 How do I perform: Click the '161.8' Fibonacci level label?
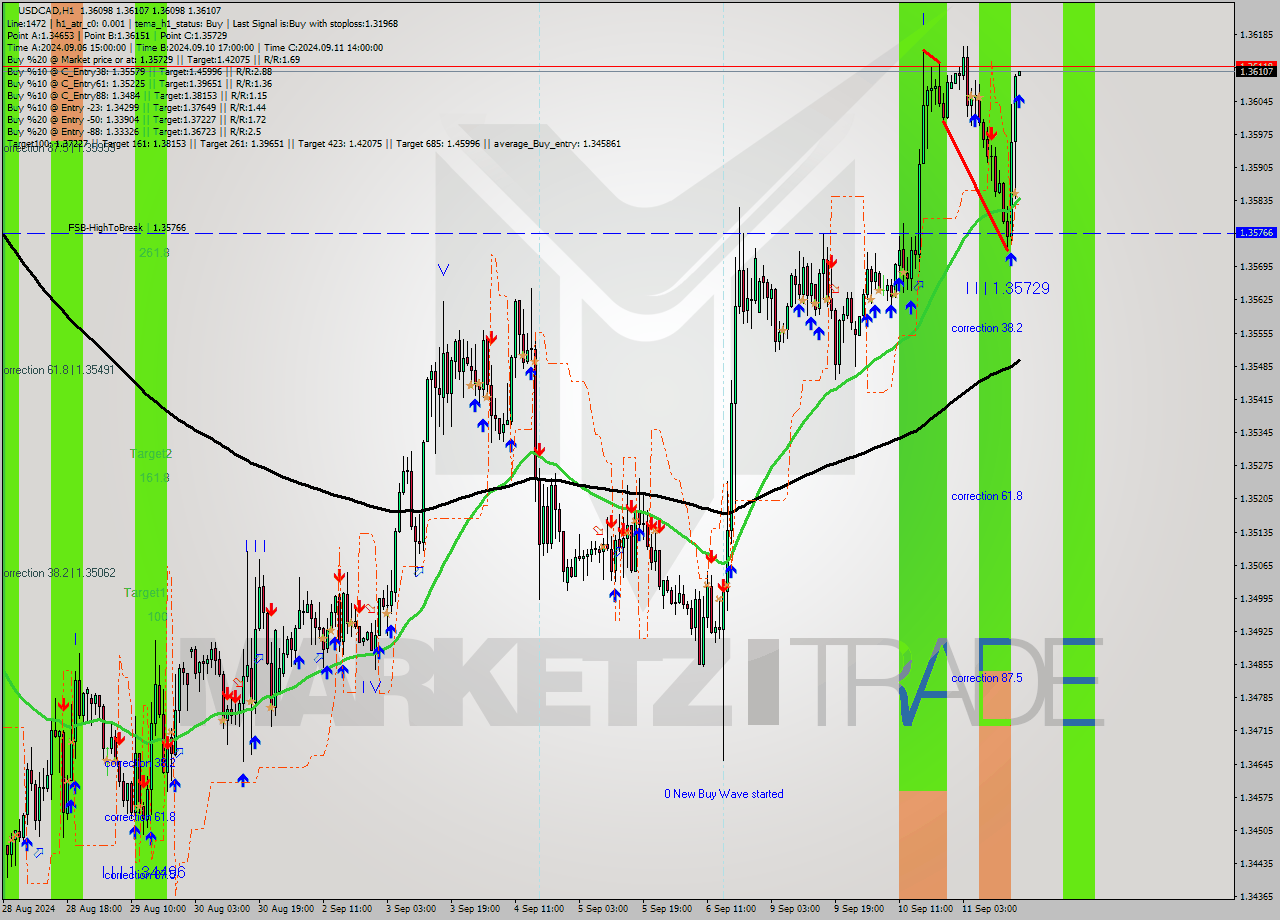[x=154, y=478]
